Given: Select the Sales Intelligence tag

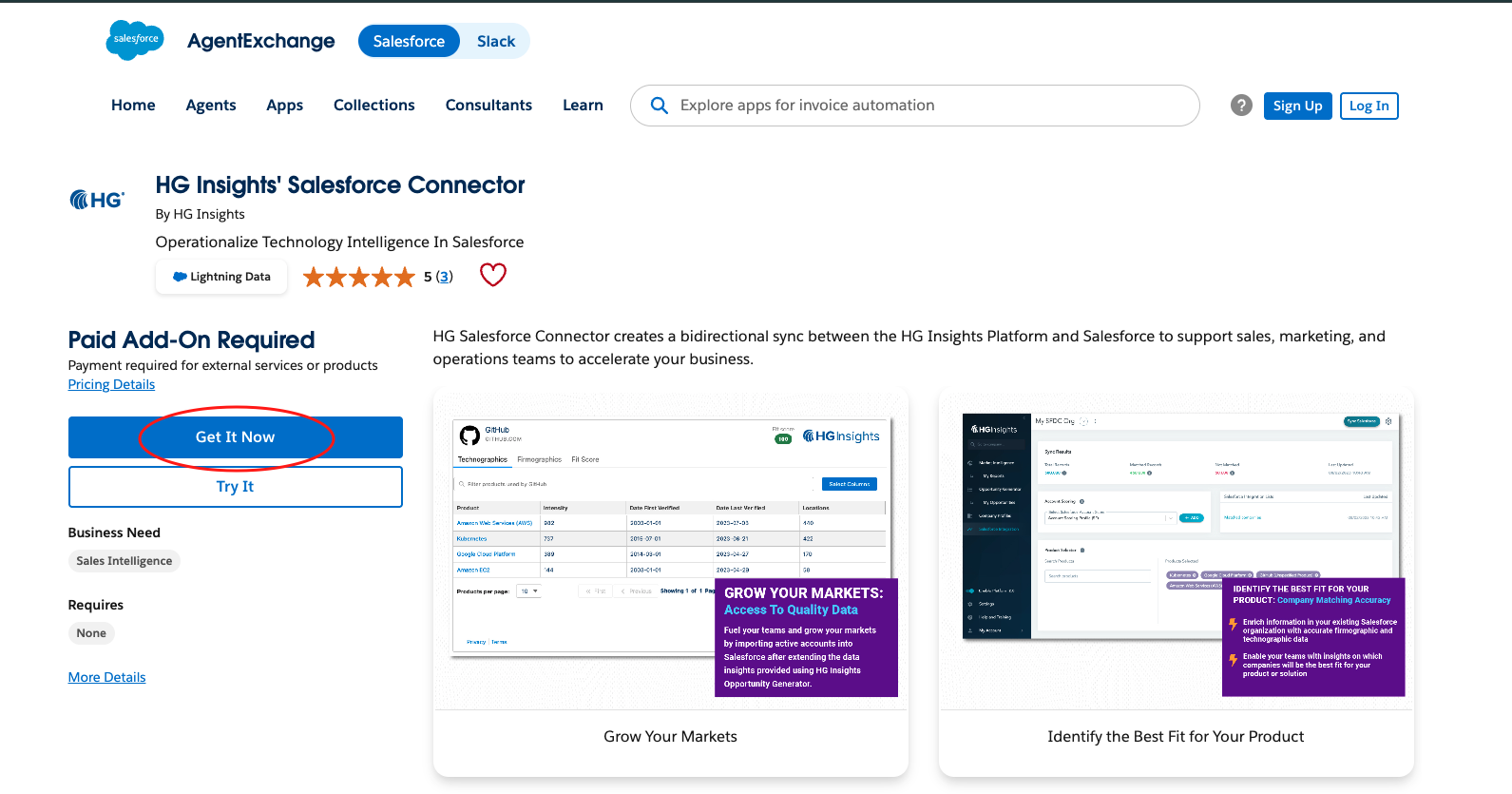Looking at the screenshot, I should pos(124,561).
